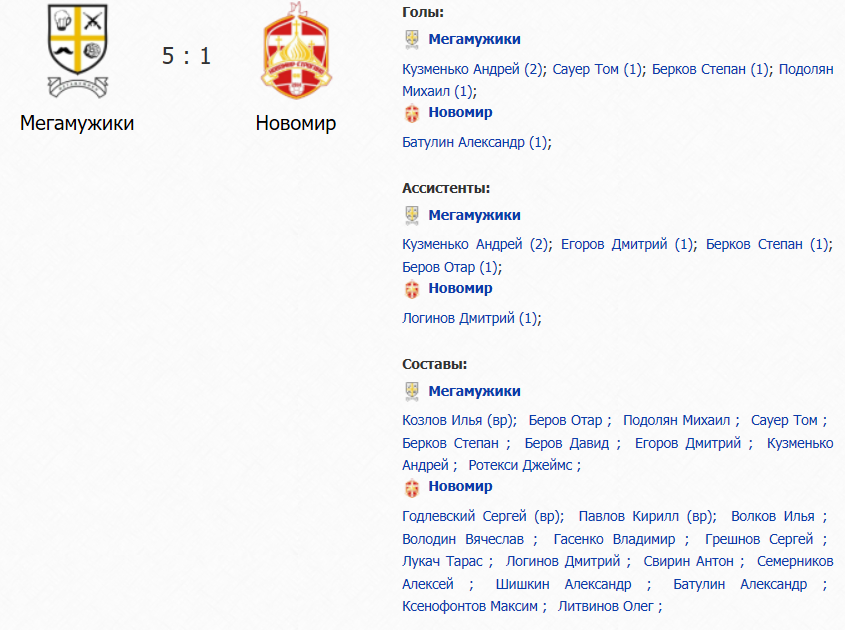Click the large Мегамужики team crest logo
Screen dimensions: 845x630
(x=78, y=51)
